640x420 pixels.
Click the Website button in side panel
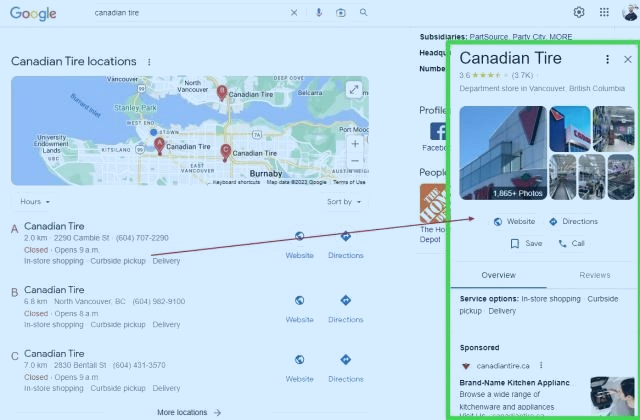click(514, 222)
